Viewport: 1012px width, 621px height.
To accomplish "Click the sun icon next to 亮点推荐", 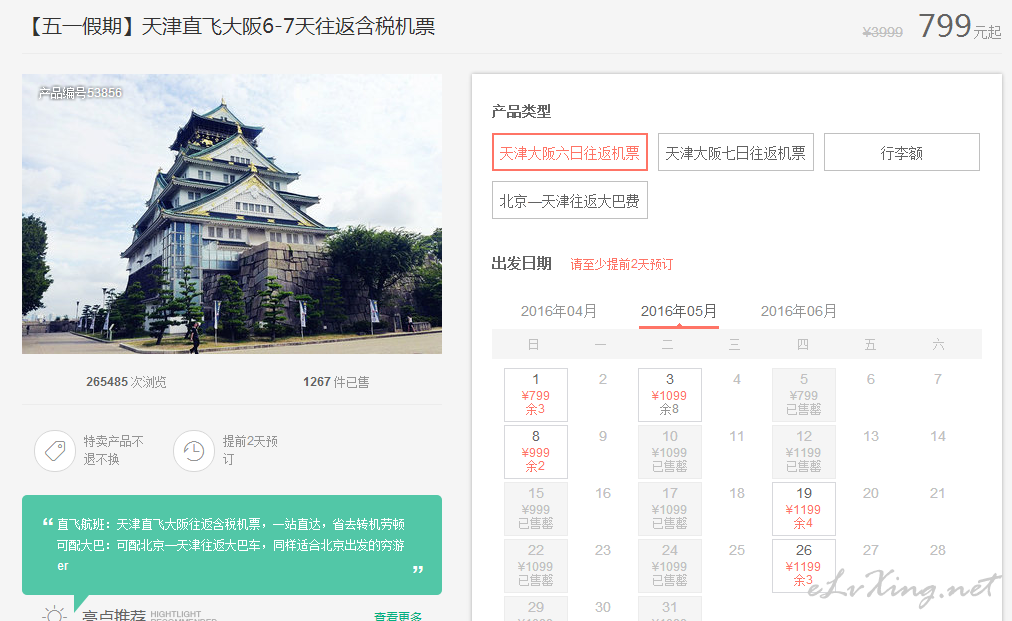I will tap(54, 613).
